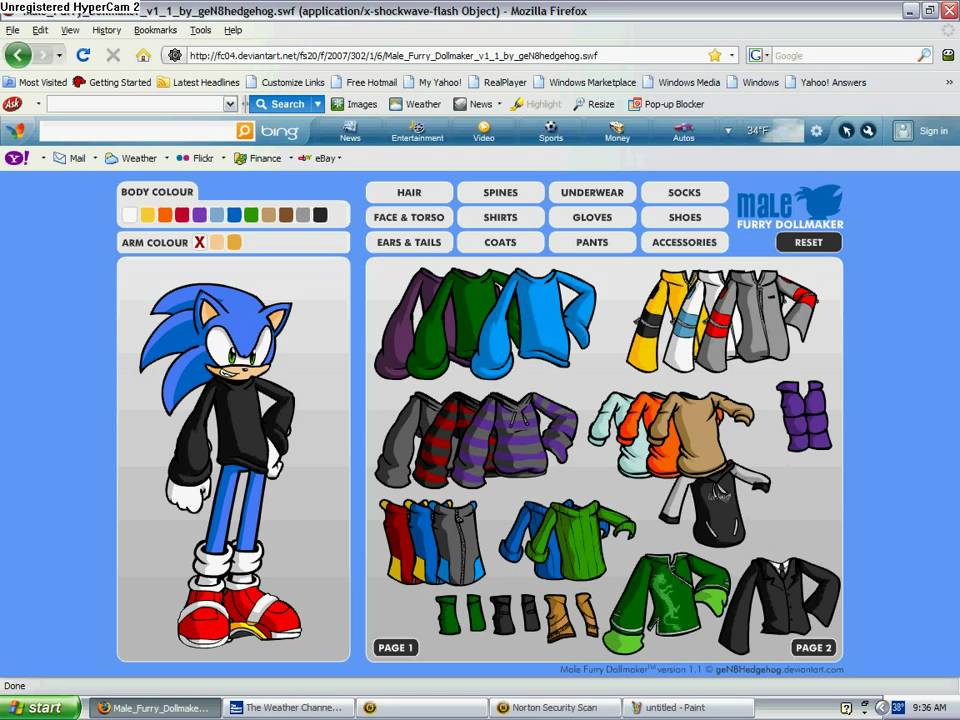Go to the home page icon
Viewport: 960px width, 720px height.
tap(143, 56)
